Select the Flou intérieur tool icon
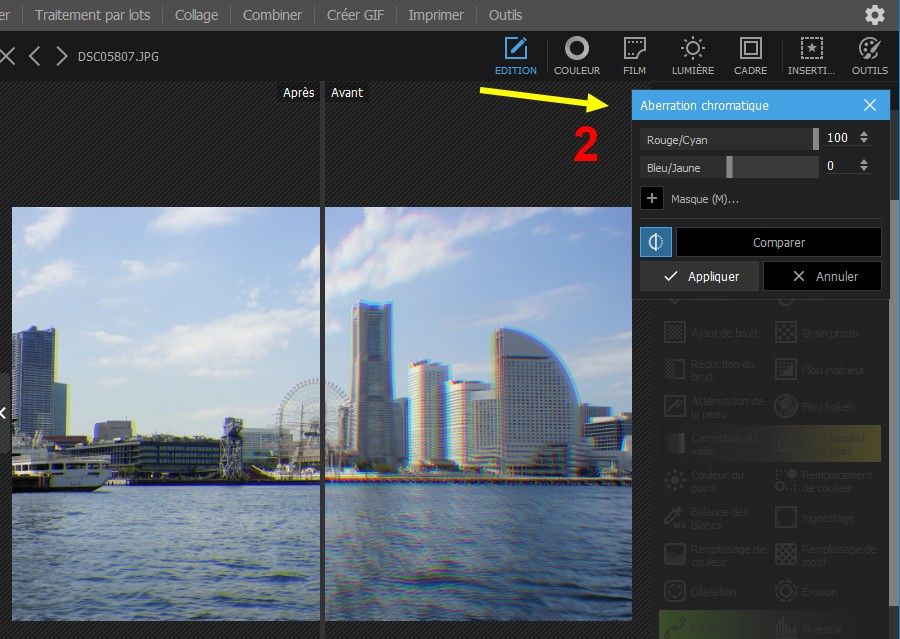 click(x=786, y=369)
